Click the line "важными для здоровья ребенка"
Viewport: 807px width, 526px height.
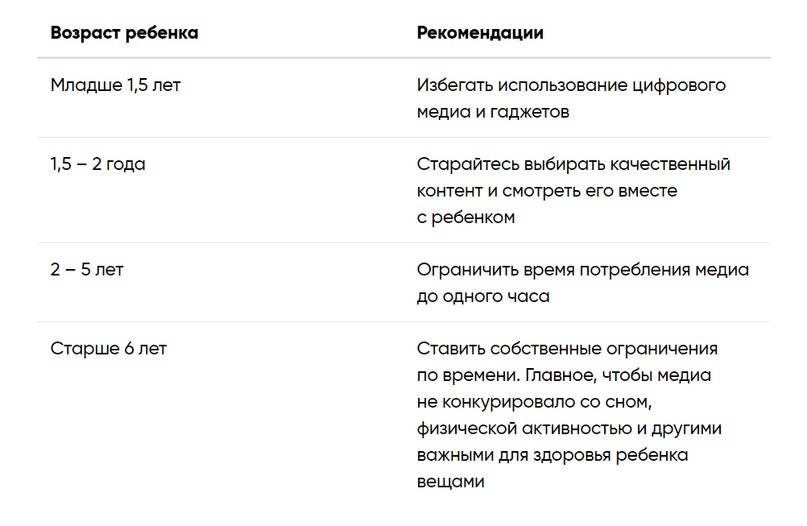coord(552,455)
